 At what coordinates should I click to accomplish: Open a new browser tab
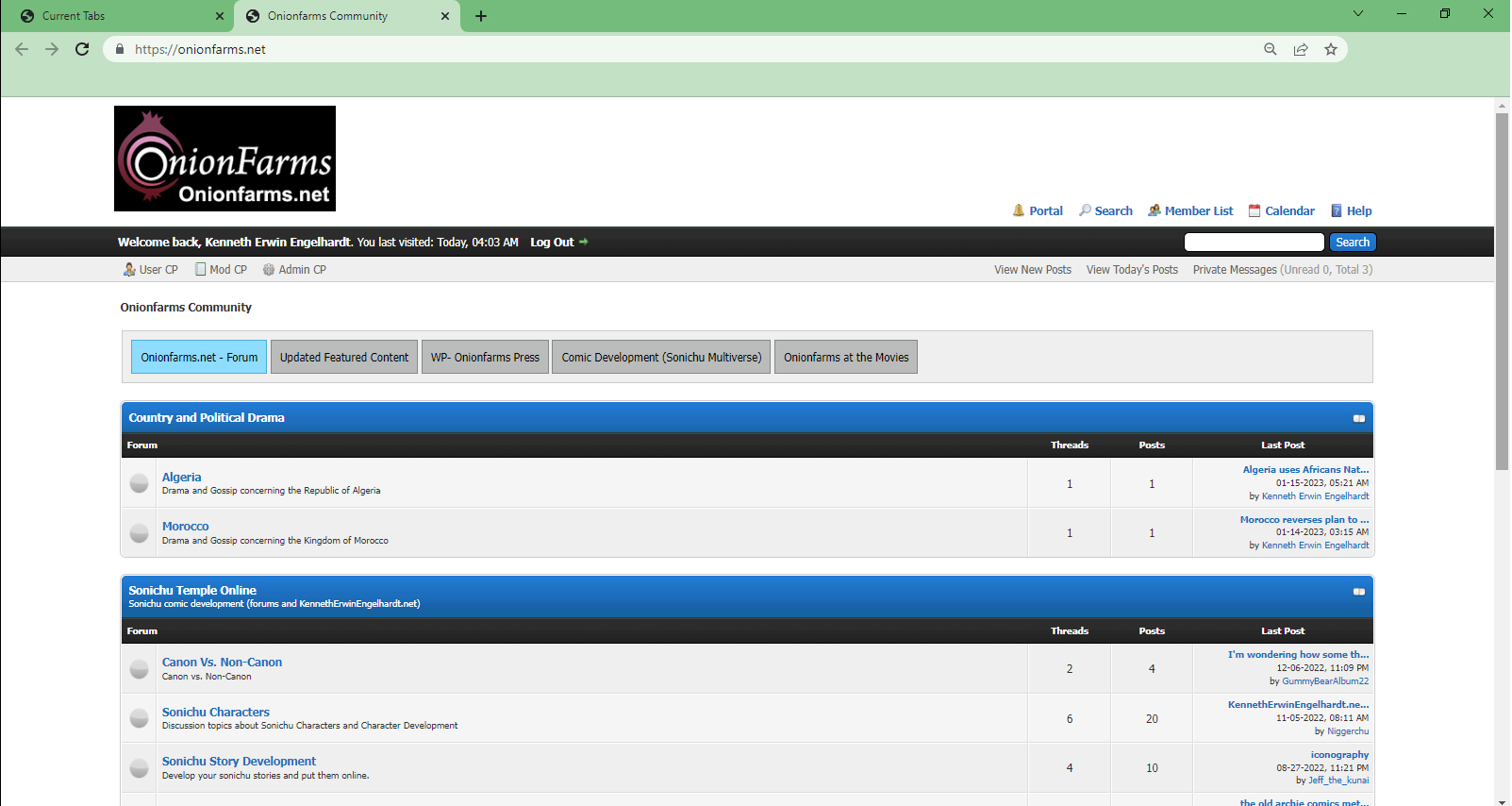tap(481, 16)
